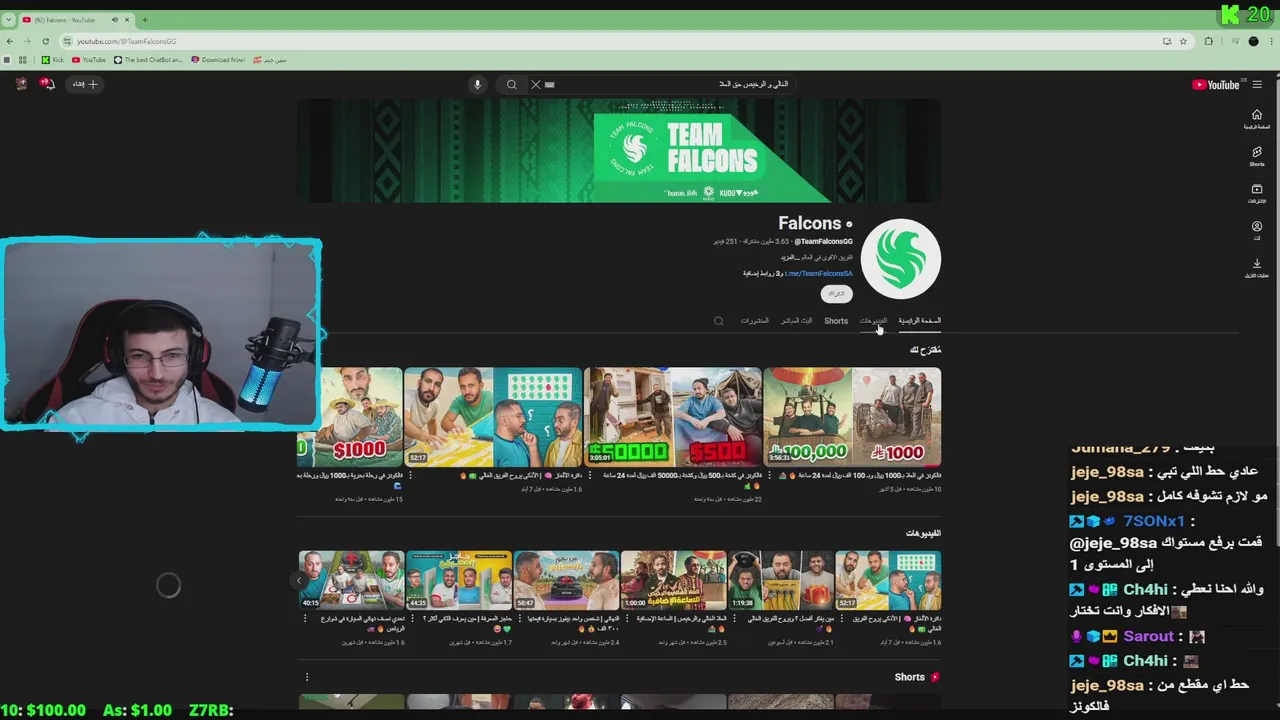Open a new browser tab
The image size is (1280, 720).
(145, 20)
